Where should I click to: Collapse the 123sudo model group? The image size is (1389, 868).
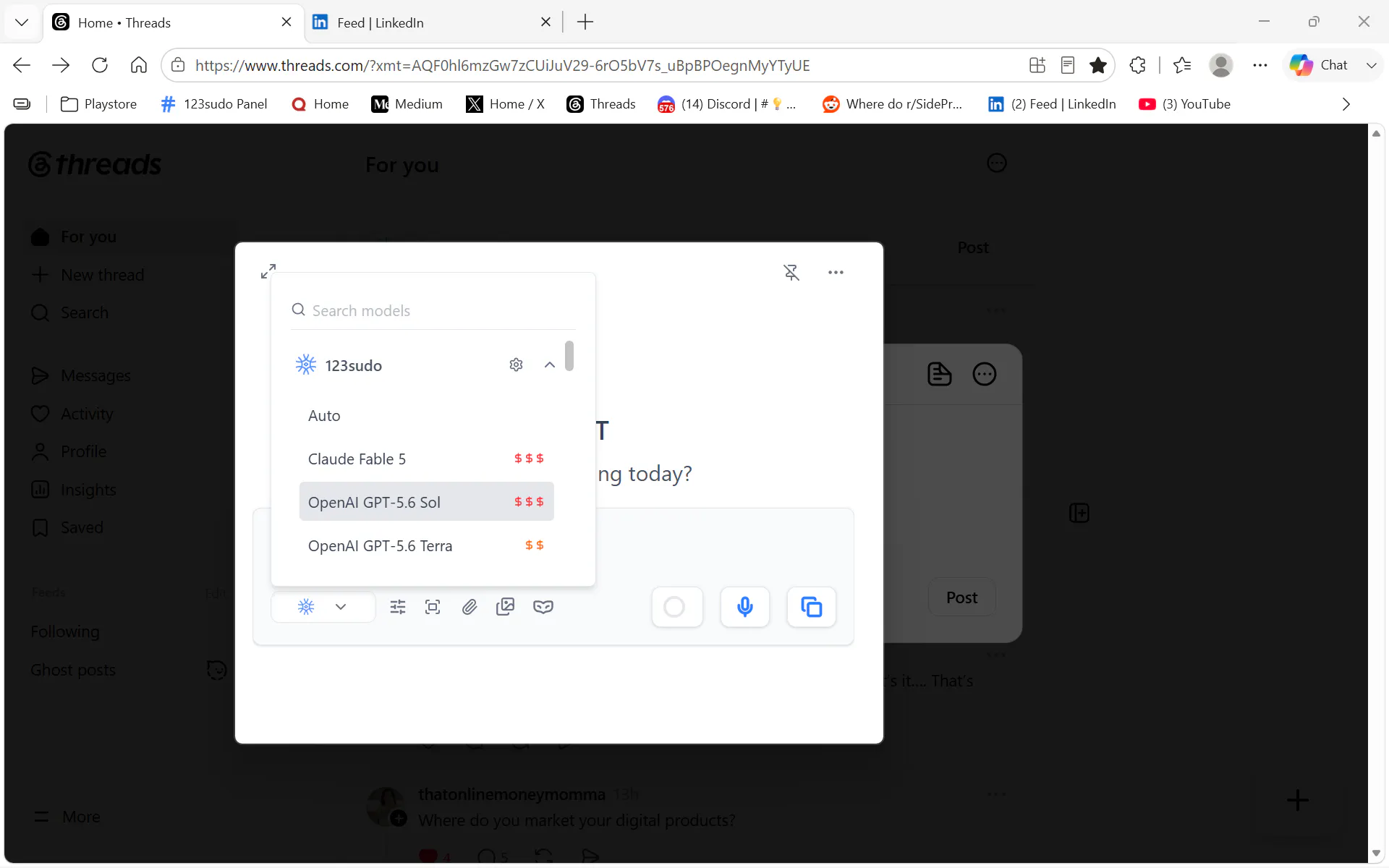coord(550,365)
